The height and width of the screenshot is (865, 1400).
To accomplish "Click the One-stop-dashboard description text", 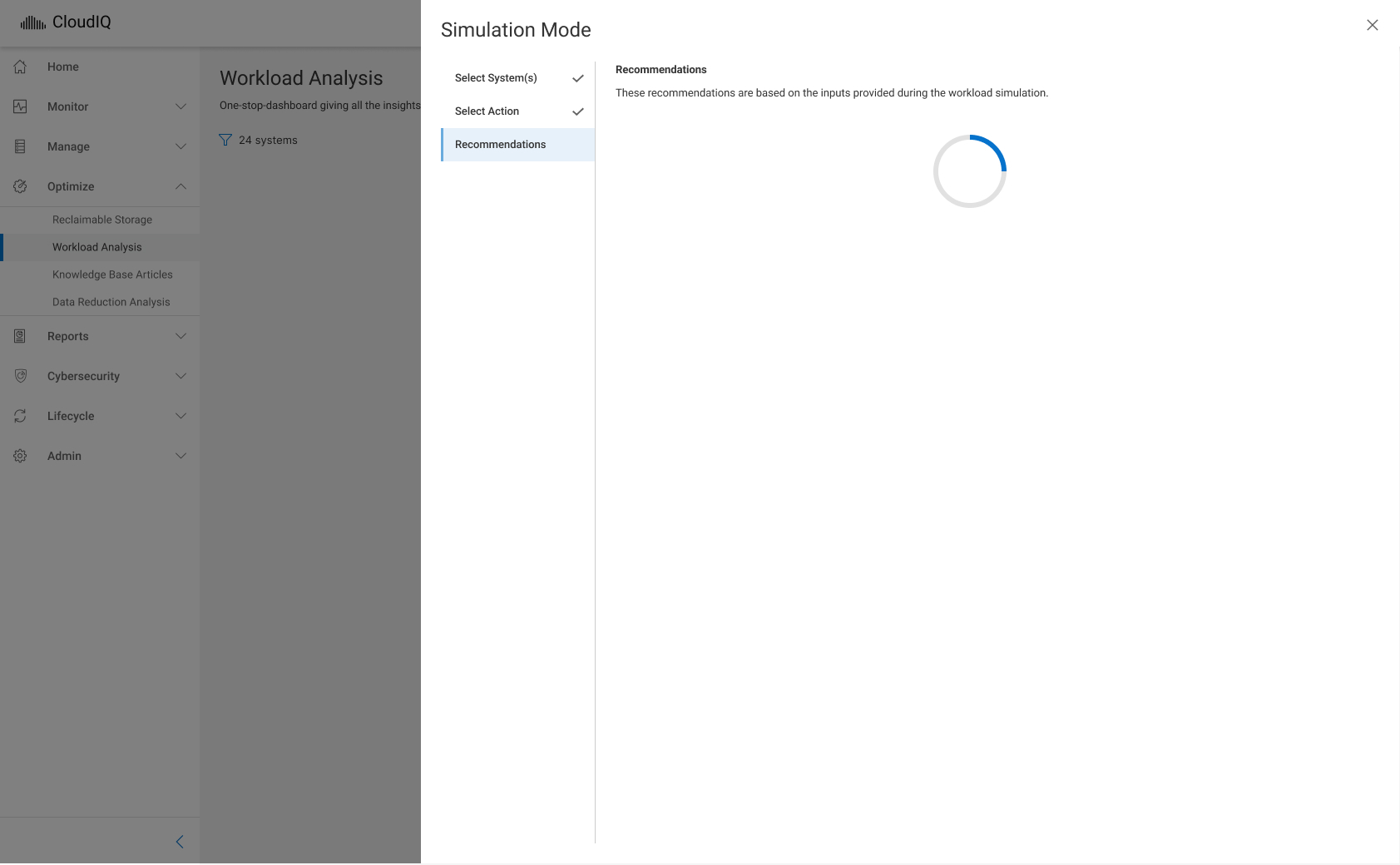I will 320,106.
